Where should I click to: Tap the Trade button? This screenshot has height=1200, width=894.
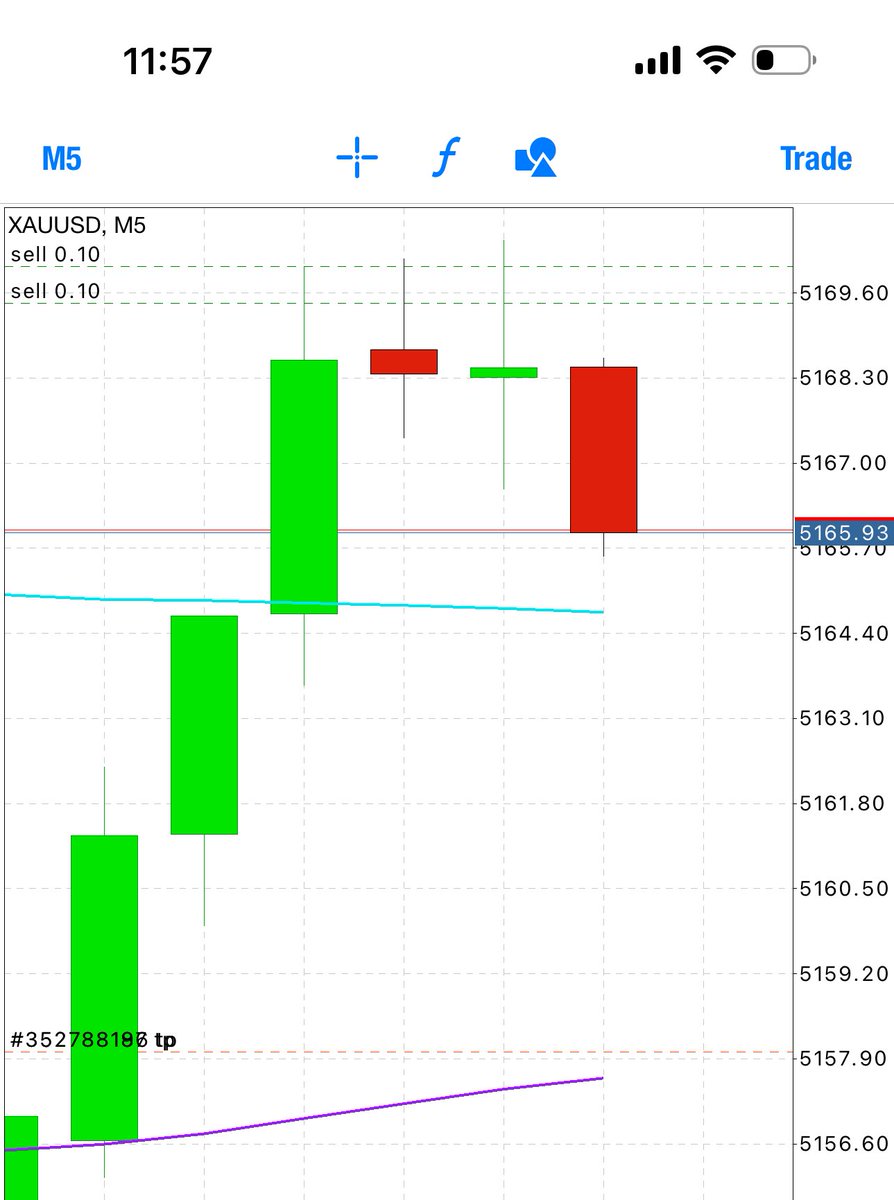coord(816,159)
